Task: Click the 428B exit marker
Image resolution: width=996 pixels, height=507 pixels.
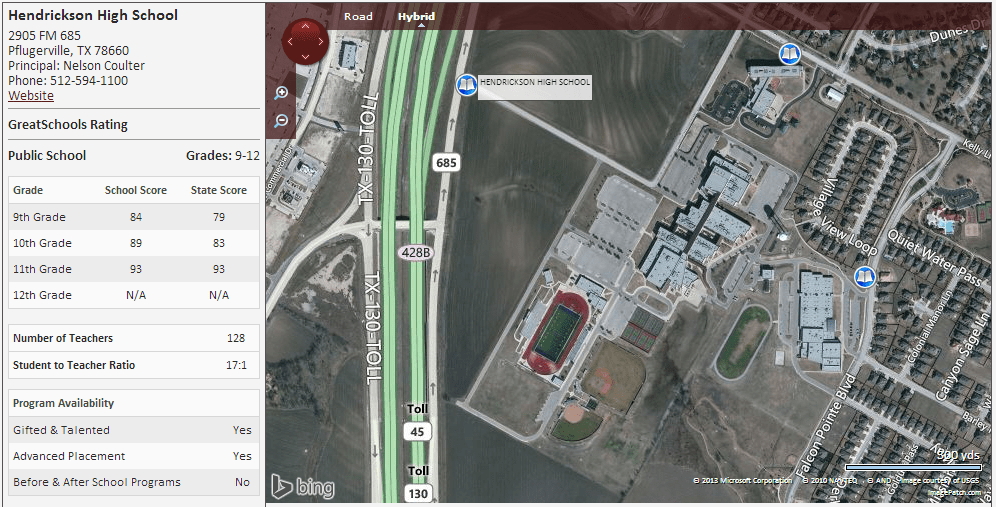Action: 416,252
